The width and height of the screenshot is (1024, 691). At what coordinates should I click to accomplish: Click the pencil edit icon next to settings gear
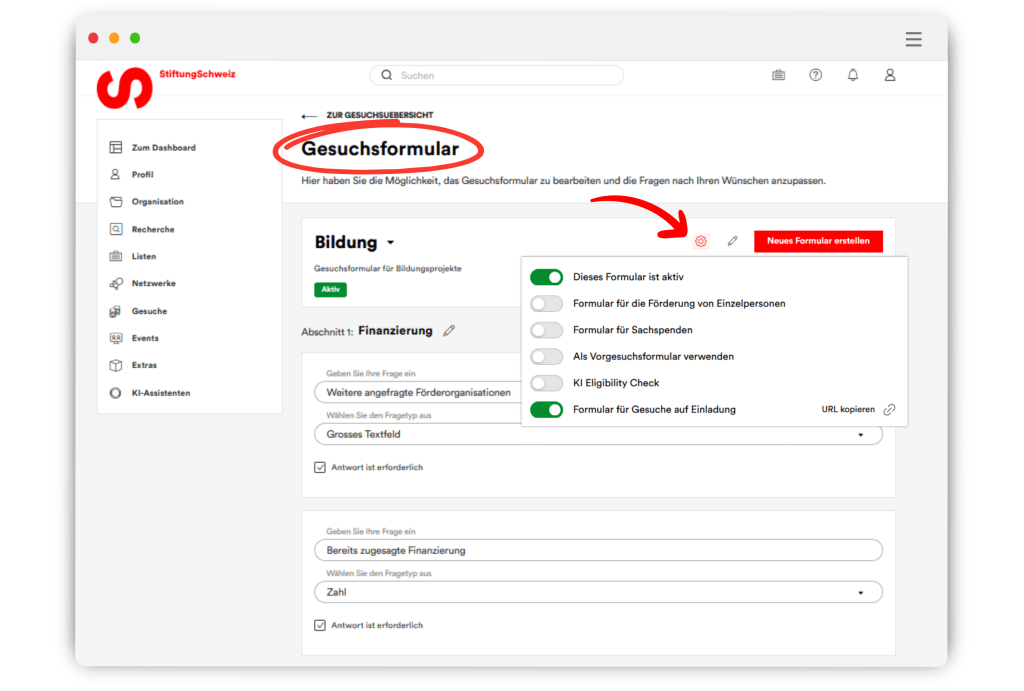coord(732,241)
